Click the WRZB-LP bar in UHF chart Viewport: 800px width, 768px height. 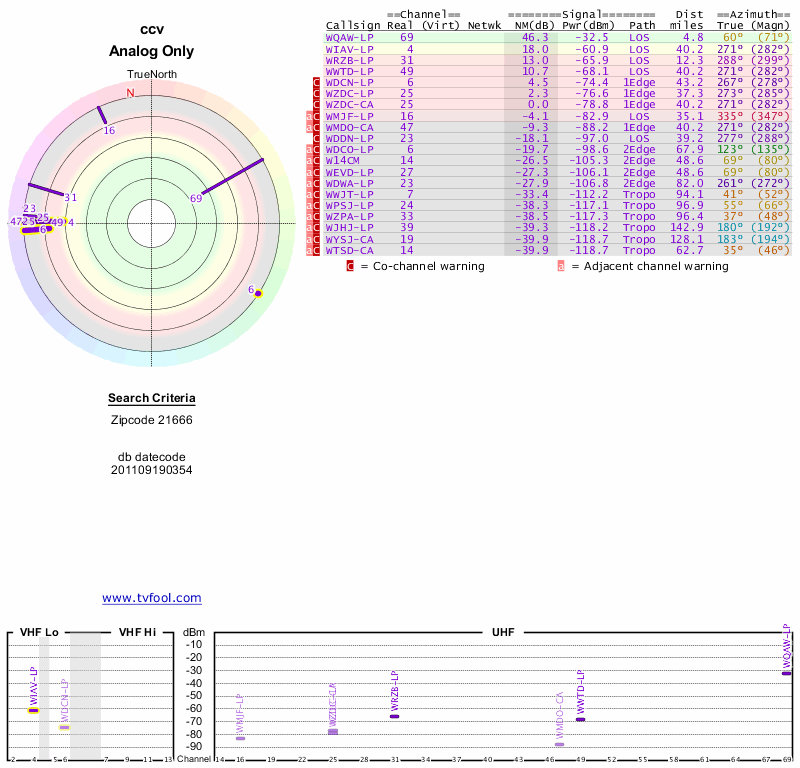pyautogui.click(x=395, y=716)
